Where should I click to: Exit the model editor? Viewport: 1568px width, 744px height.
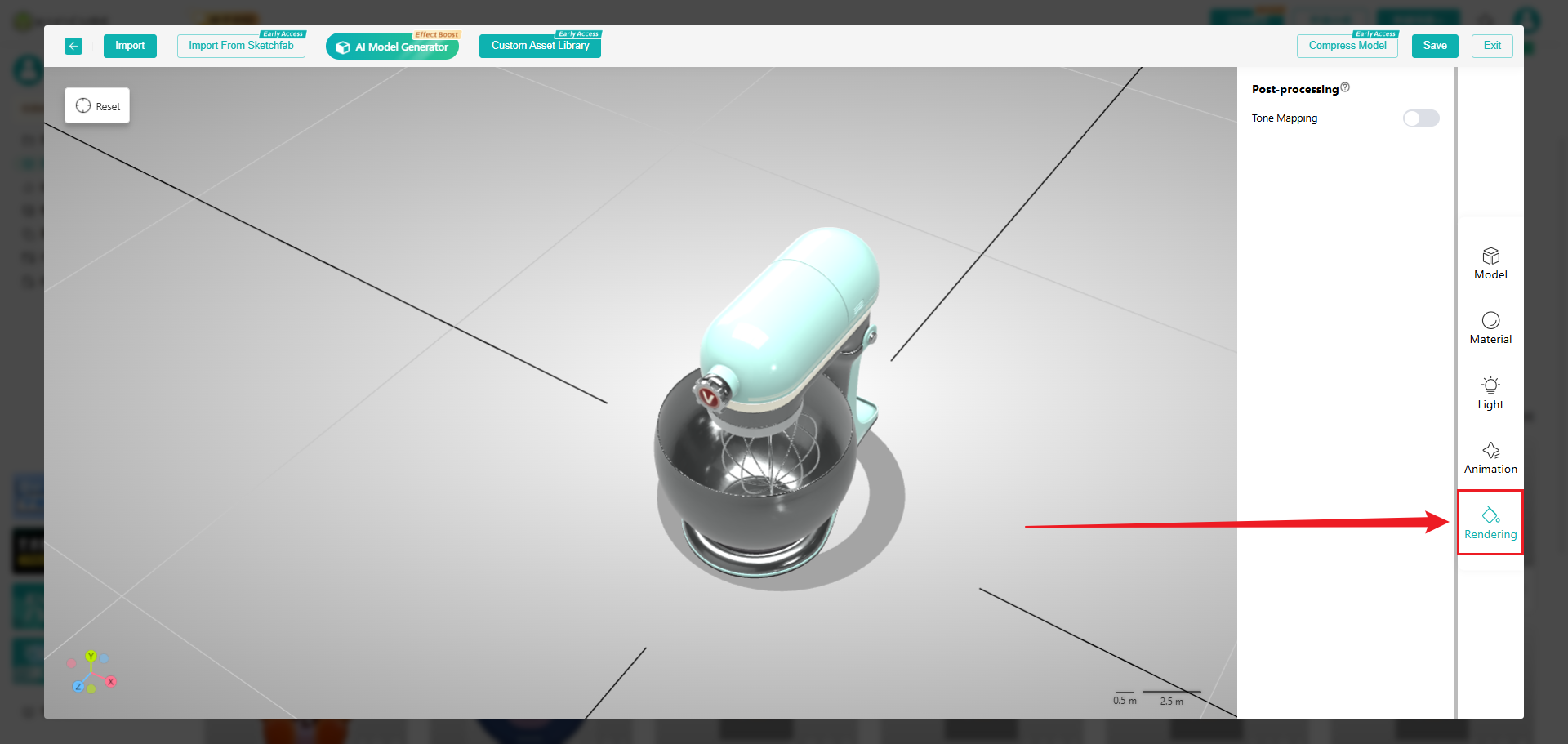[x=1492, y=46]
